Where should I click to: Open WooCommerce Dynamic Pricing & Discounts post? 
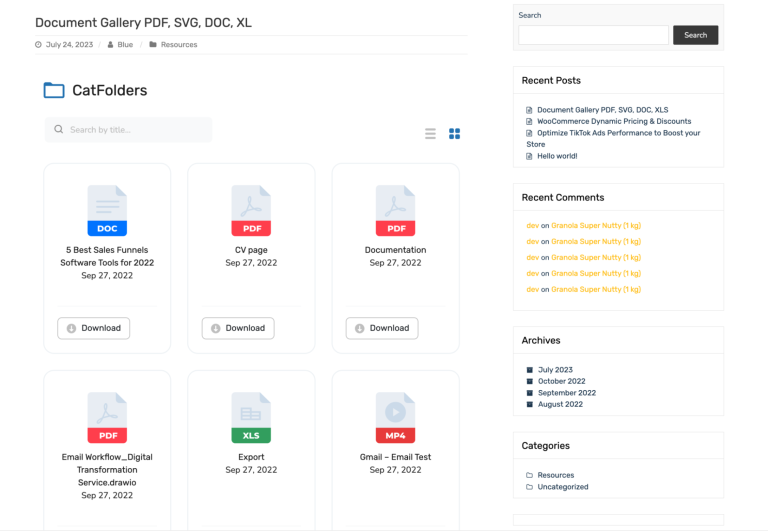coord(614,121)
